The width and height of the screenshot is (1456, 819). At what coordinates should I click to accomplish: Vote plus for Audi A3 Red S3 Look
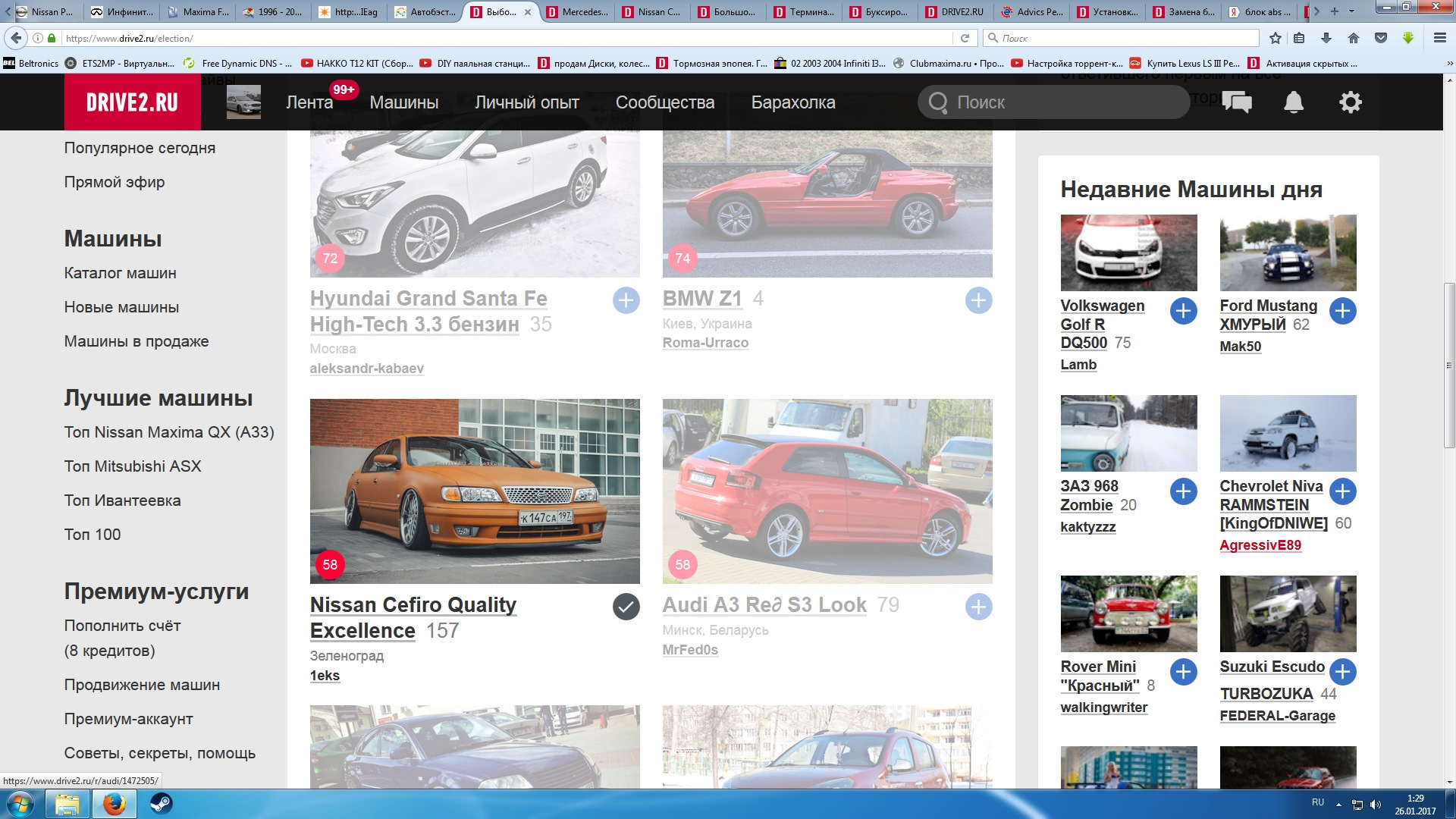point(979,607)
